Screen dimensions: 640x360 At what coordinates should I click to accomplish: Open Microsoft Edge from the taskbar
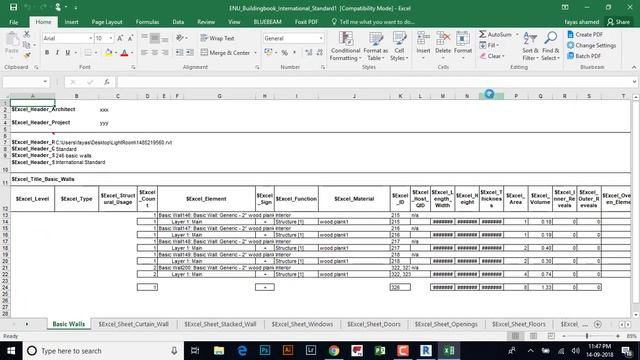coord(242,351)
